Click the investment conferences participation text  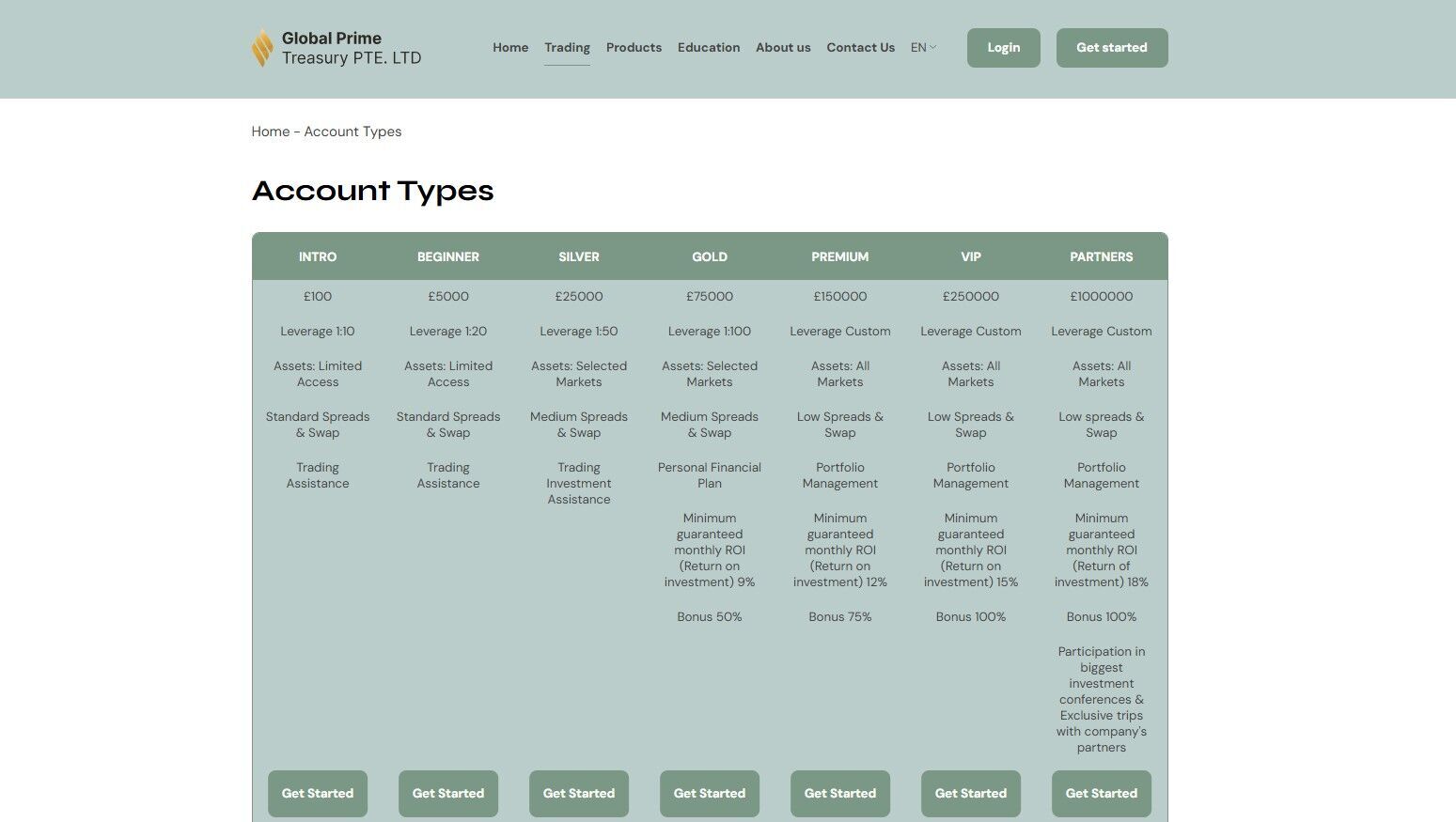1102,699
